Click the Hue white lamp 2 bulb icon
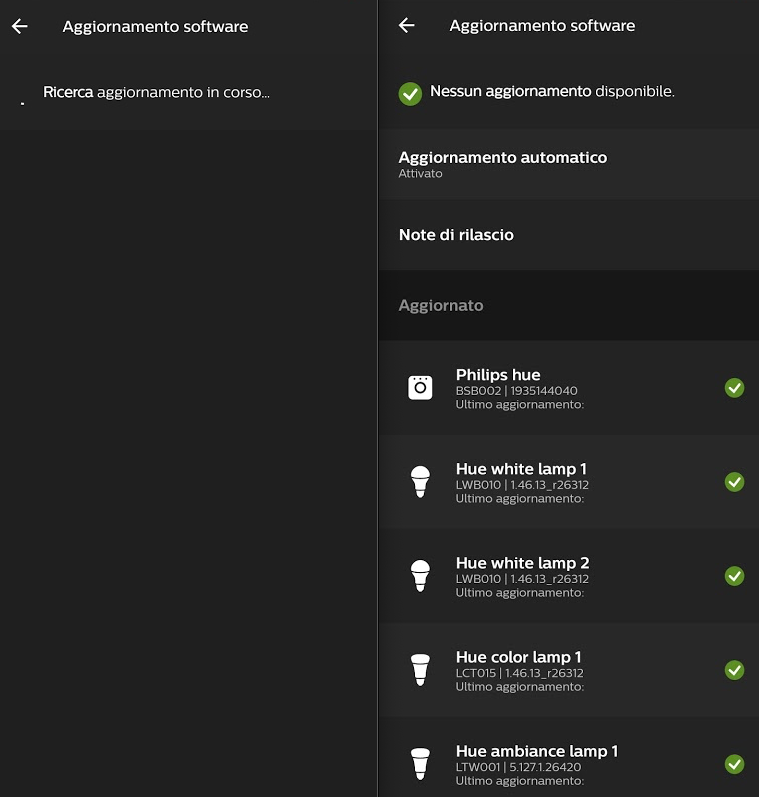Viewport: 759px width, 797px height. (x=420, y=575)
